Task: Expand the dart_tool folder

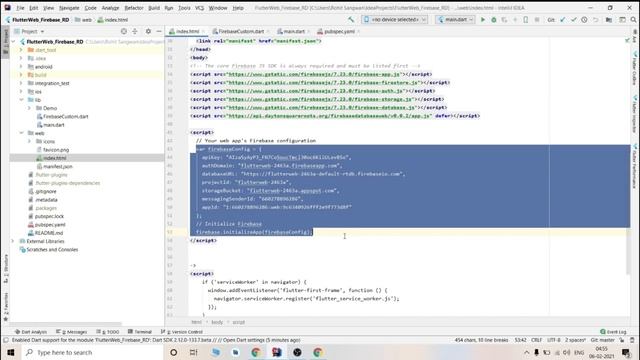Action: pos(21,50)
